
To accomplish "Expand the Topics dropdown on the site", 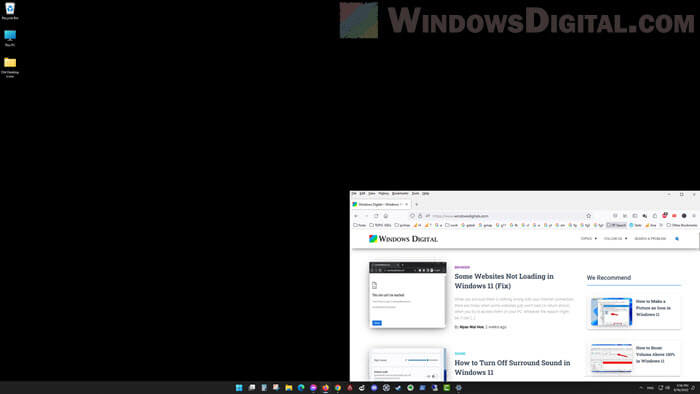I will click(588, 239).
